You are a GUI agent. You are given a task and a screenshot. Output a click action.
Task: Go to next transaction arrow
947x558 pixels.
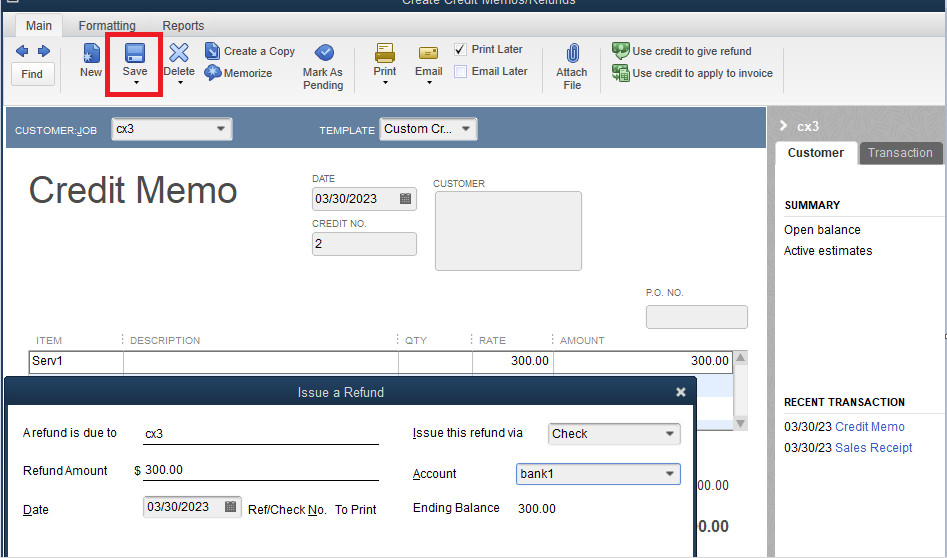pyautogui.click(x=43, y=51)
